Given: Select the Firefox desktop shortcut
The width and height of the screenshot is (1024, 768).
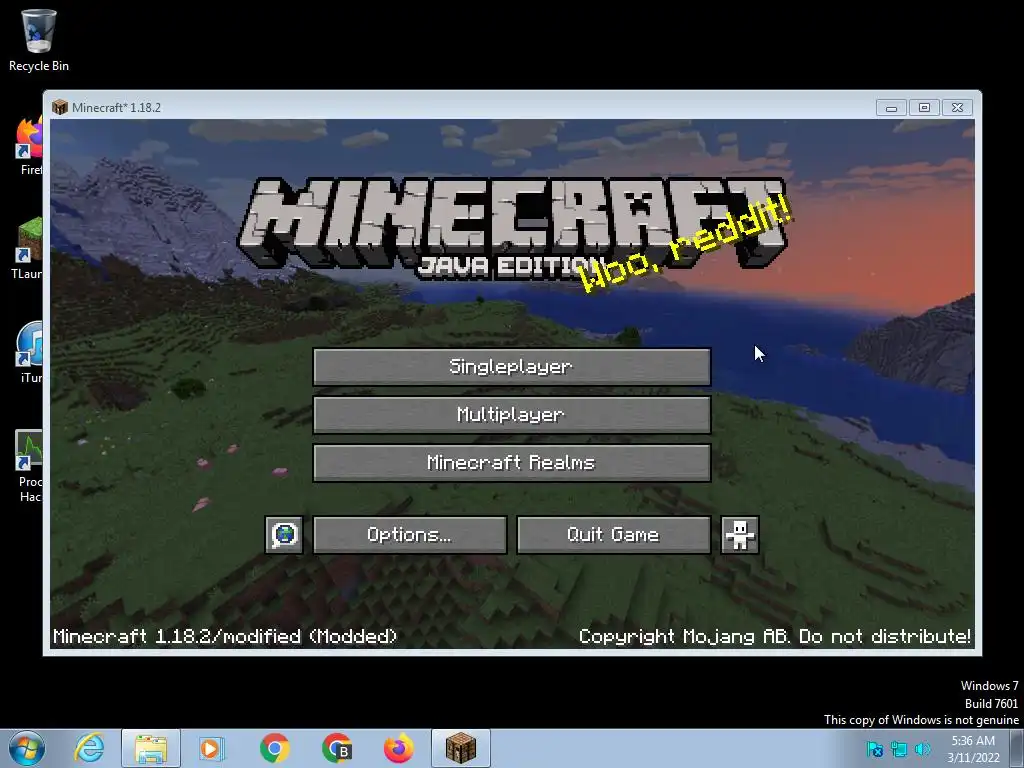Looking at the screenshot, I should [x=29, y=146].
